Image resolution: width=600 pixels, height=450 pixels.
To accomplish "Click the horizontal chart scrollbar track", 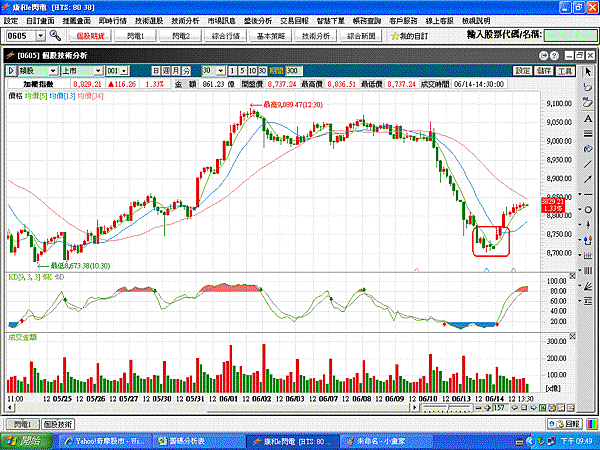I will 214,408.
